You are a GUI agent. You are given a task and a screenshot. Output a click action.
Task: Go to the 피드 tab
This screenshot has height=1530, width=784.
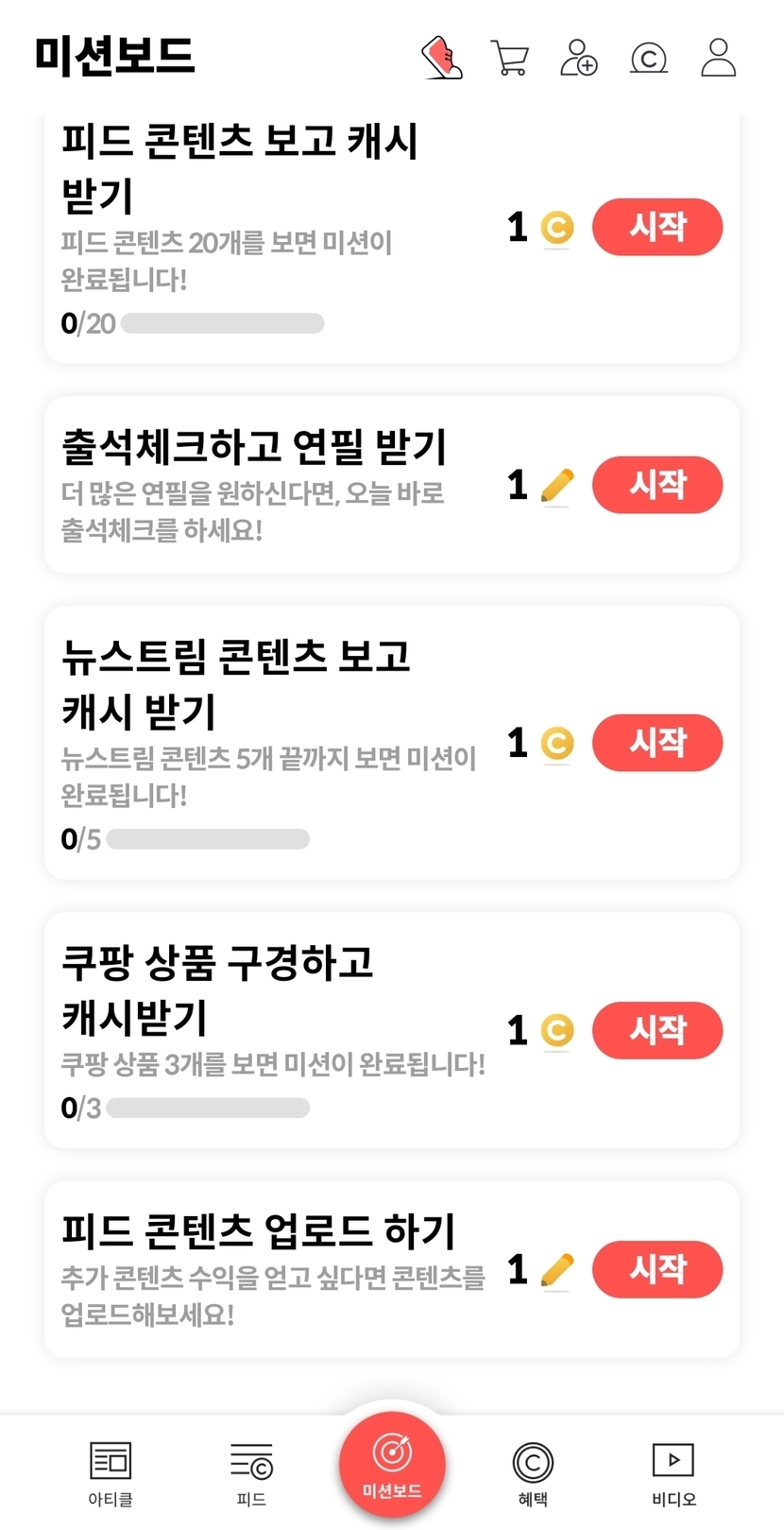point(251,1473)
